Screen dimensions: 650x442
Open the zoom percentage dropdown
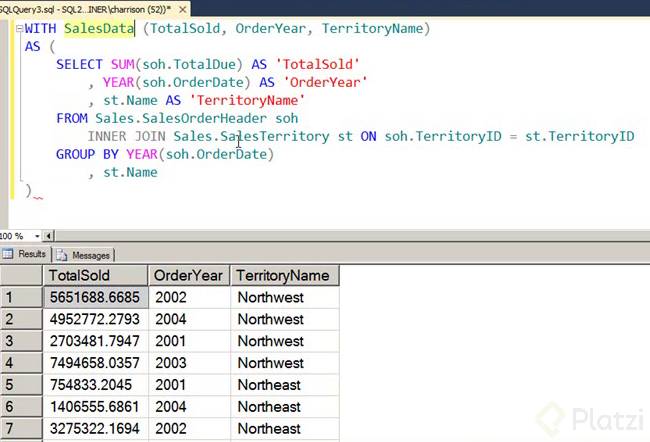[35, 236]
